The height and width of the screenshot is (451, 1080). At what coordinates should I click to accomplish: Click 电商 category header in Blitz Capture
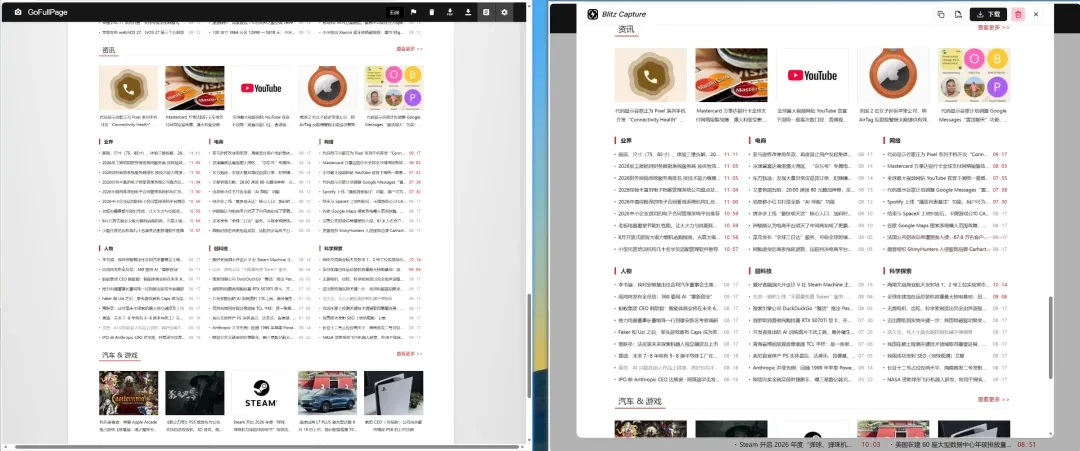tap(760, 140)
